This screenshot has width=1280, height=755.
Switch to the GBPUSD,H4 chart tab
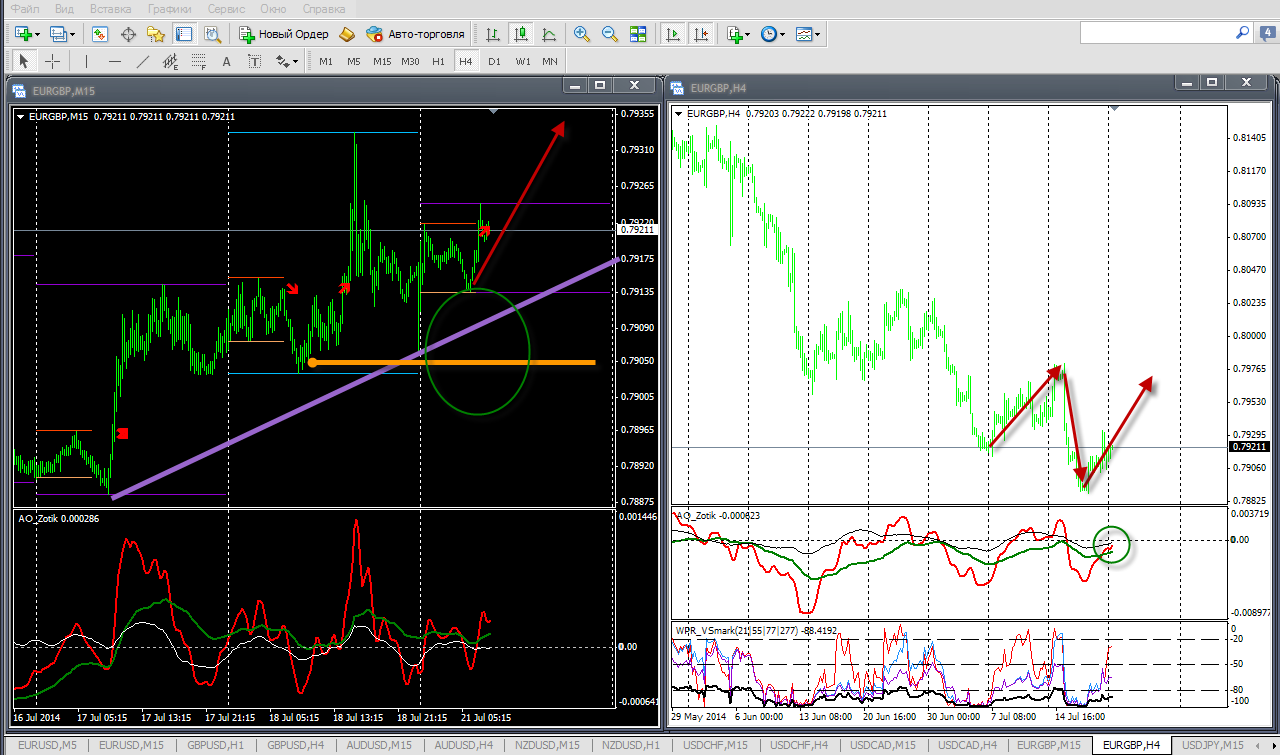(x=295, y=745)
